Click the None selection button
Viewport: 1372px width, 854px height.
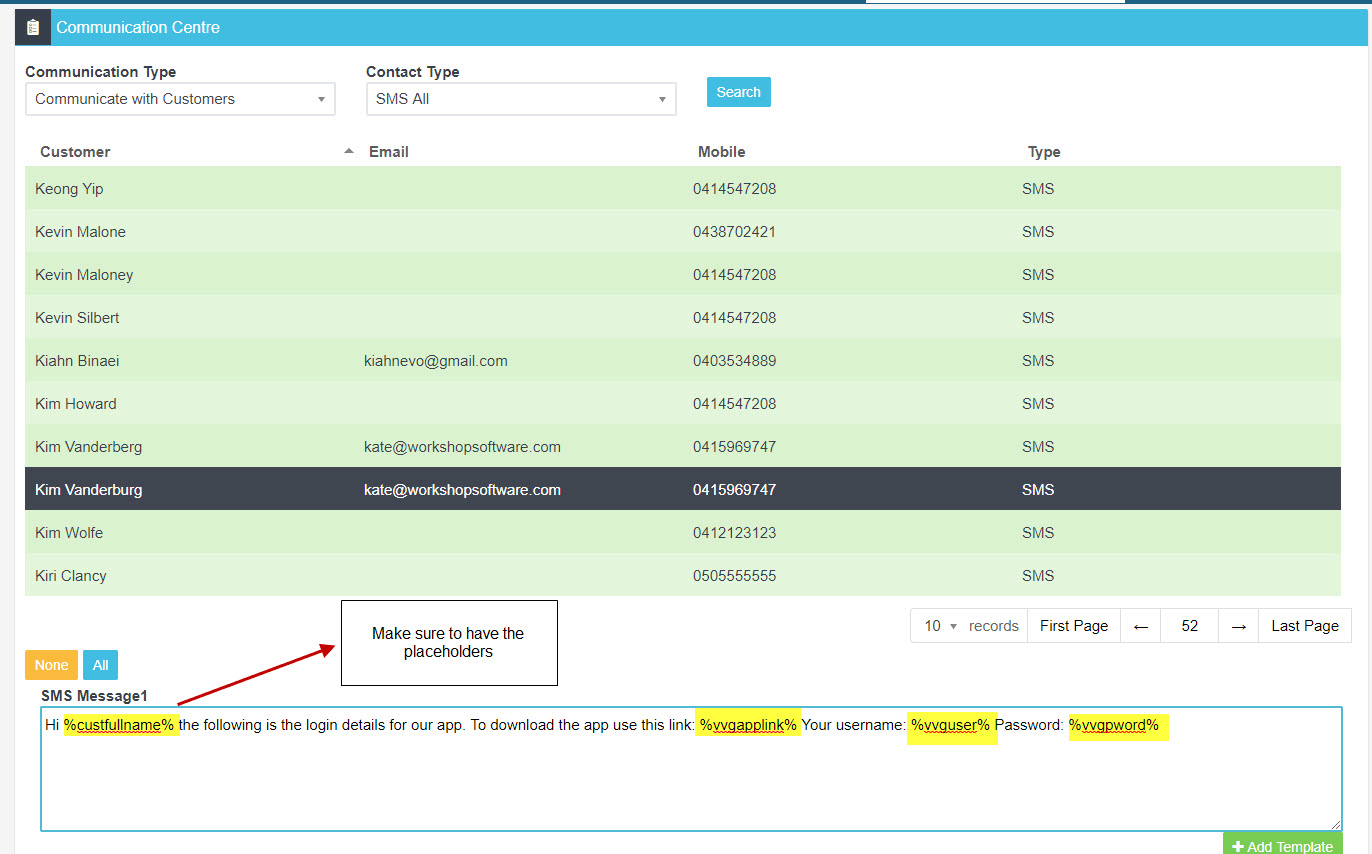click(51, 665)
